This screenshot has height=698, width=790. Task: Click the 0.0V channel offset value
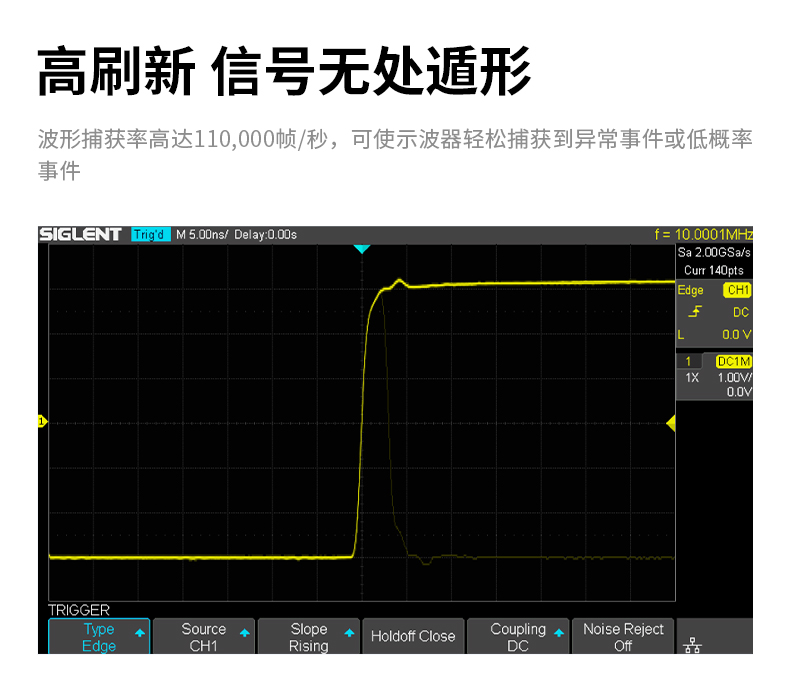click(739, 392)
